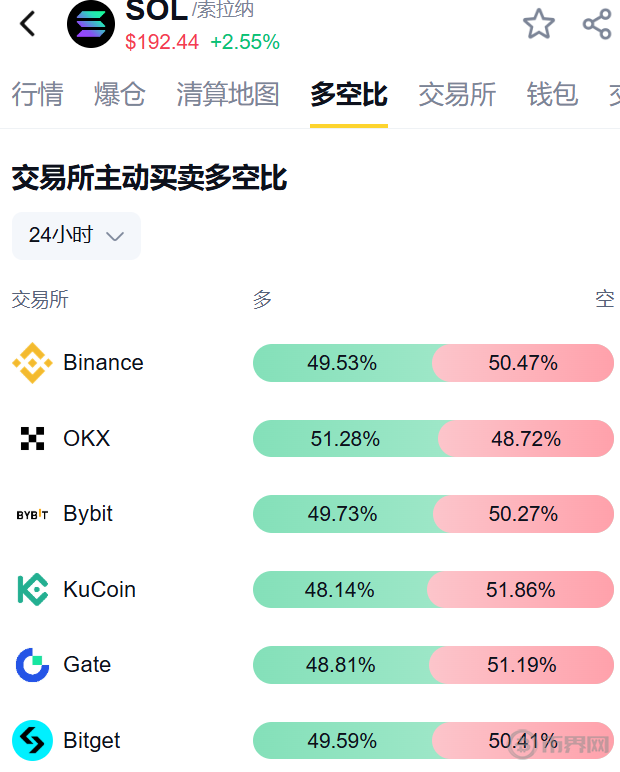
Task: Select the Binance exchange name
Action: 103,363
